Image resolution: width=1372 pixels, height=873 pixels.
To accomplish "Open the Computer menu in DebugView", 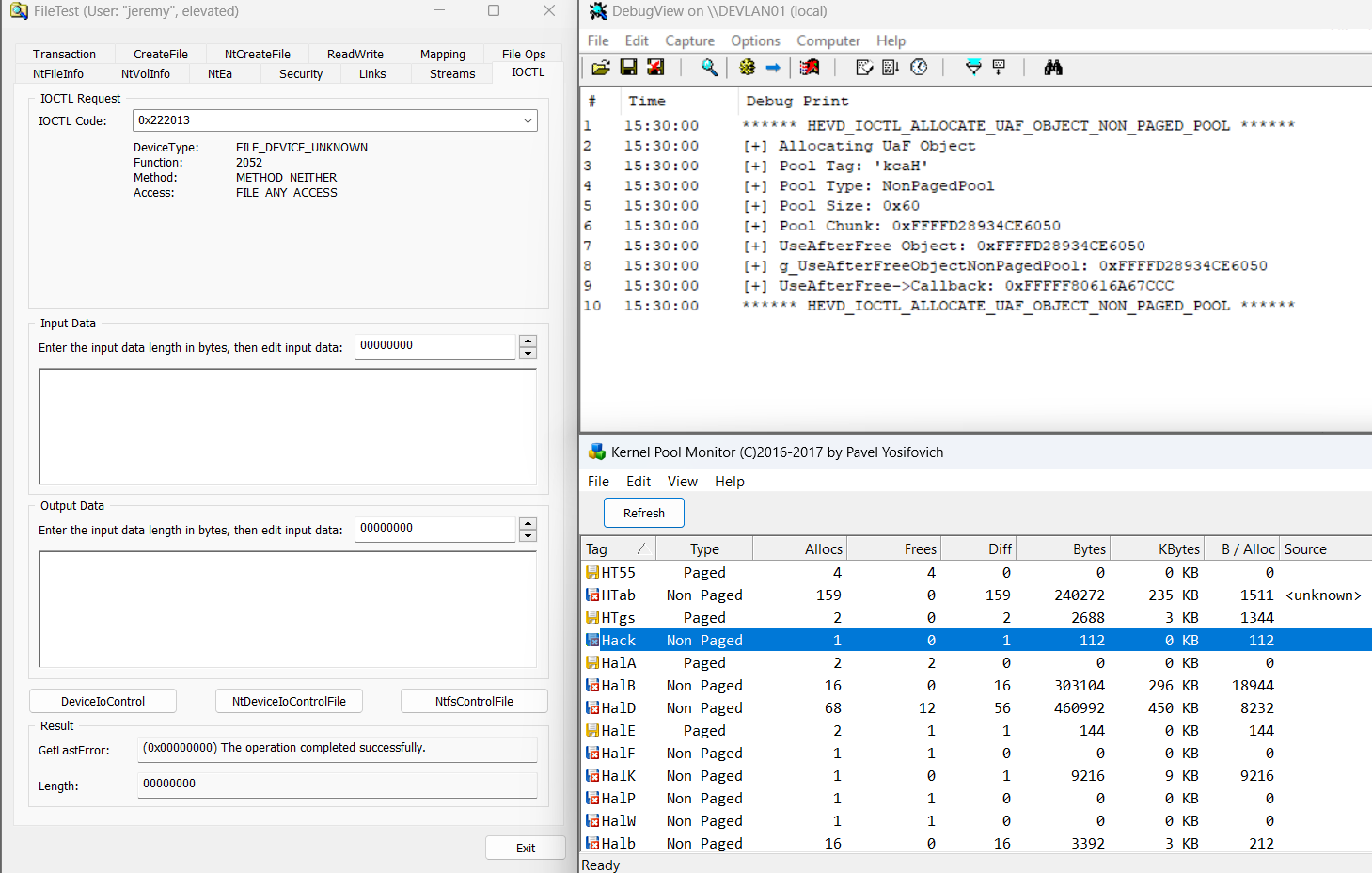I will [828, 40].
